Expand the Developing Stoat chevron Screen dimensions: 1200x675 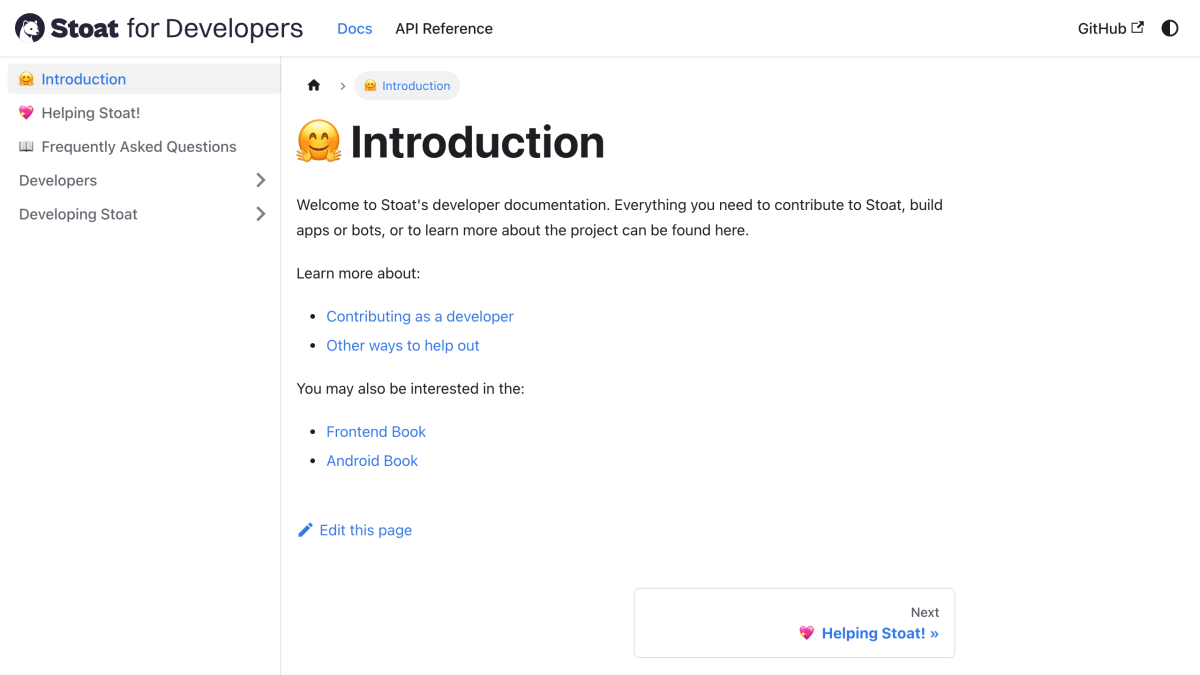(260, 214)
